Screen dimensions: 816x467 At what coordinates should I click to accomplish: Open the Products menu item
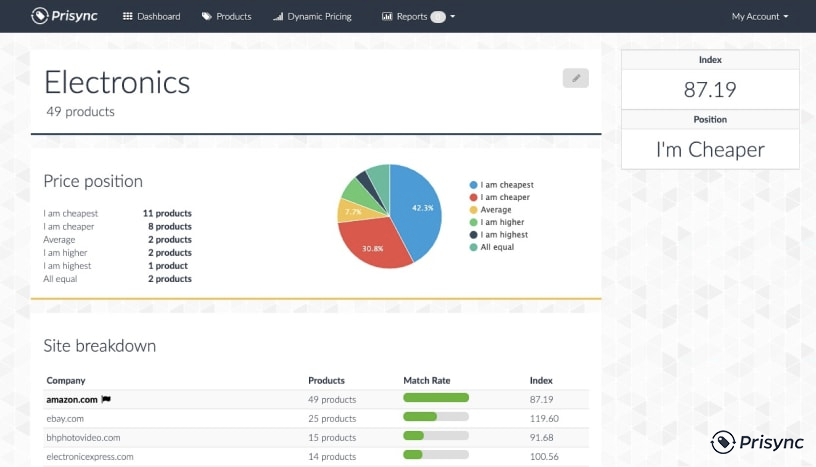(226, 16)
